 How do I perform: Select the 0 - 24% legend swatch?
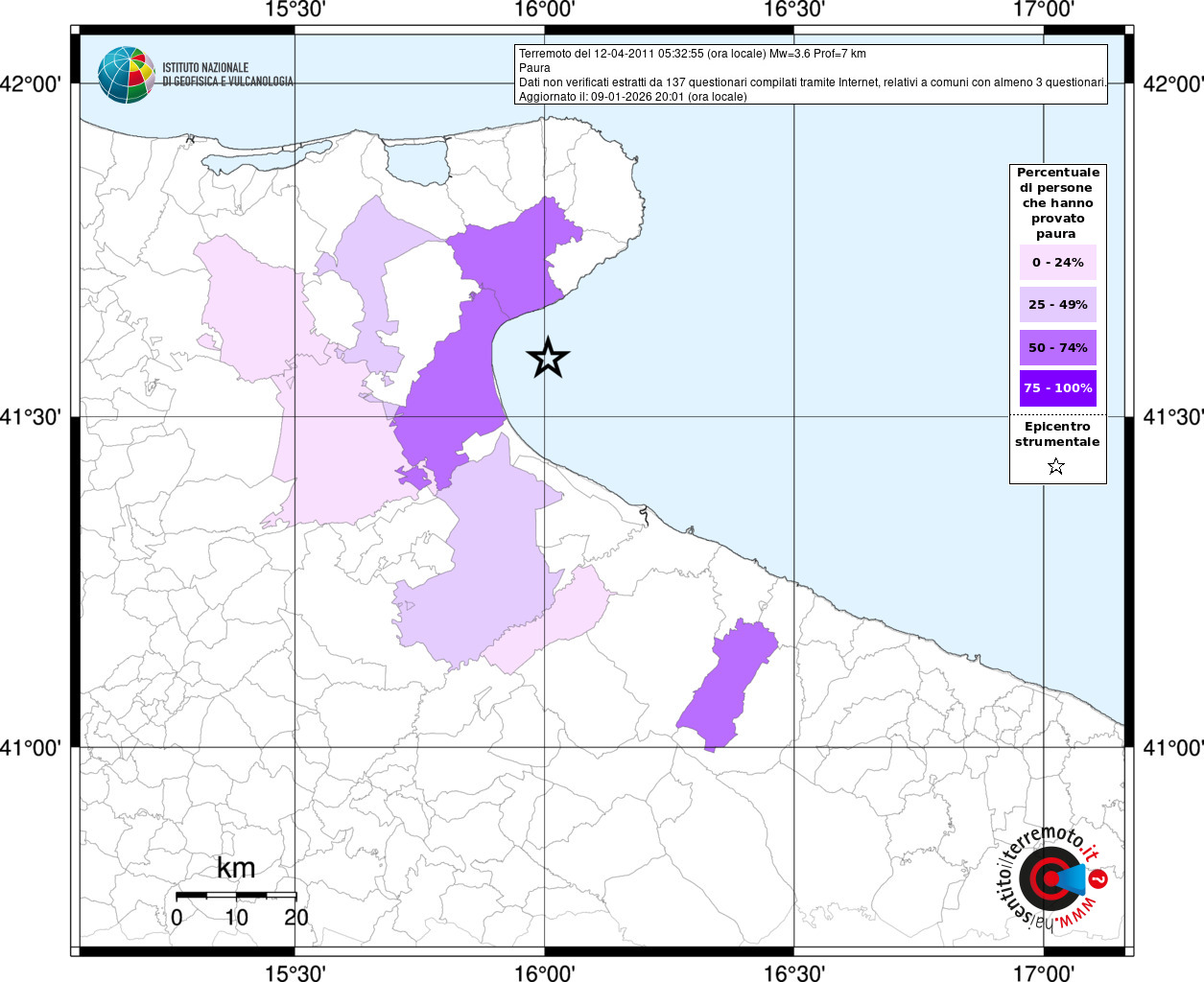point(1057,263)
